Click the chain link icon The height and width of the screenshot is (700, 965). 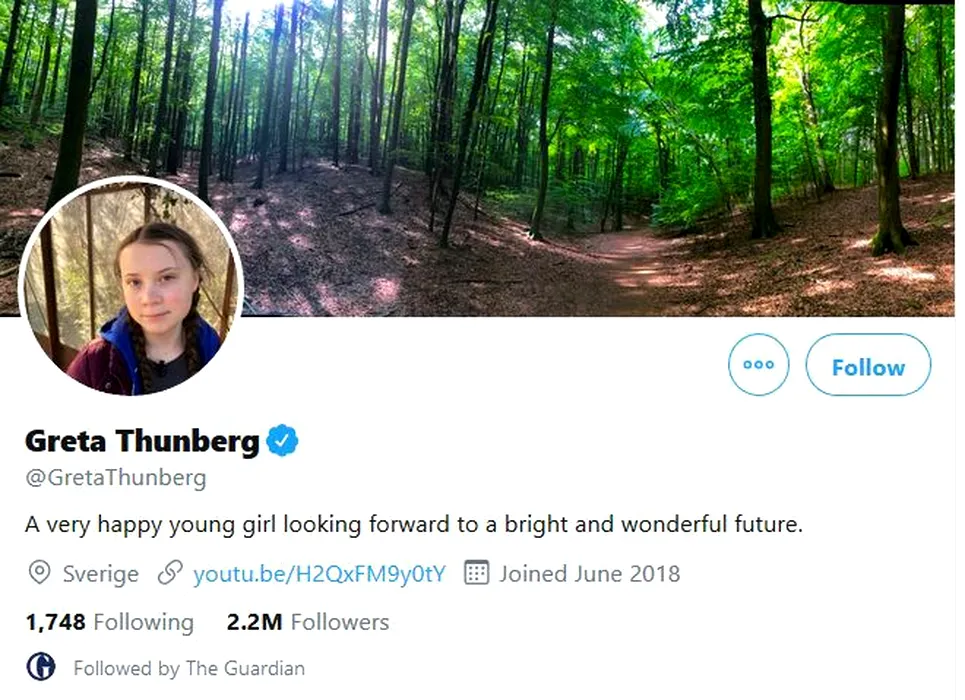171,573
